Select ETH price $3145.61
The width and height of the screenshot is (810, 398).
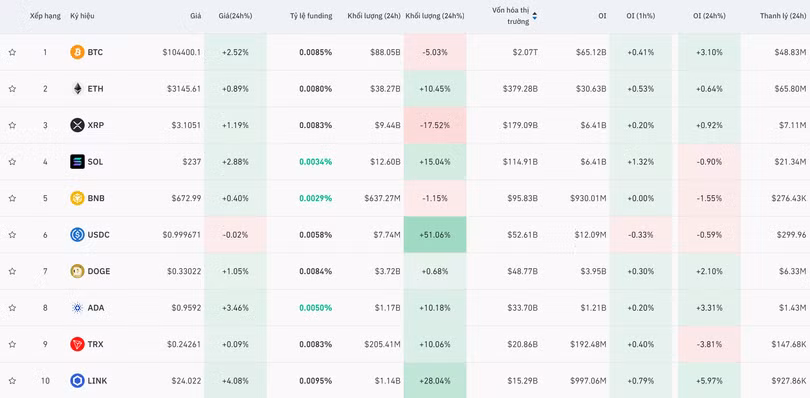pyautogui.click(x=184, y=89)
